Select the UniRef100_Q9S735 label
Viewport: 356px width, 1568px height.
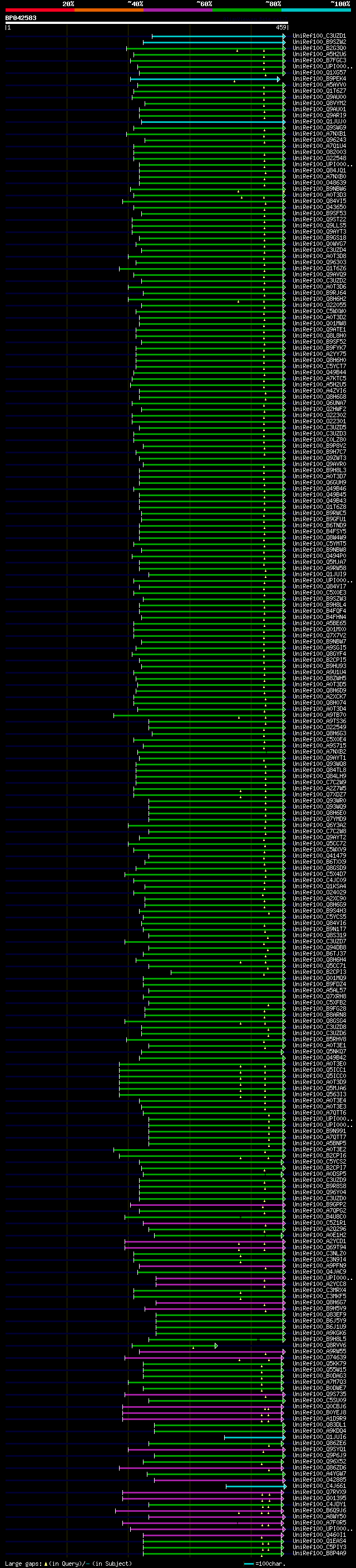[319, 1394]
